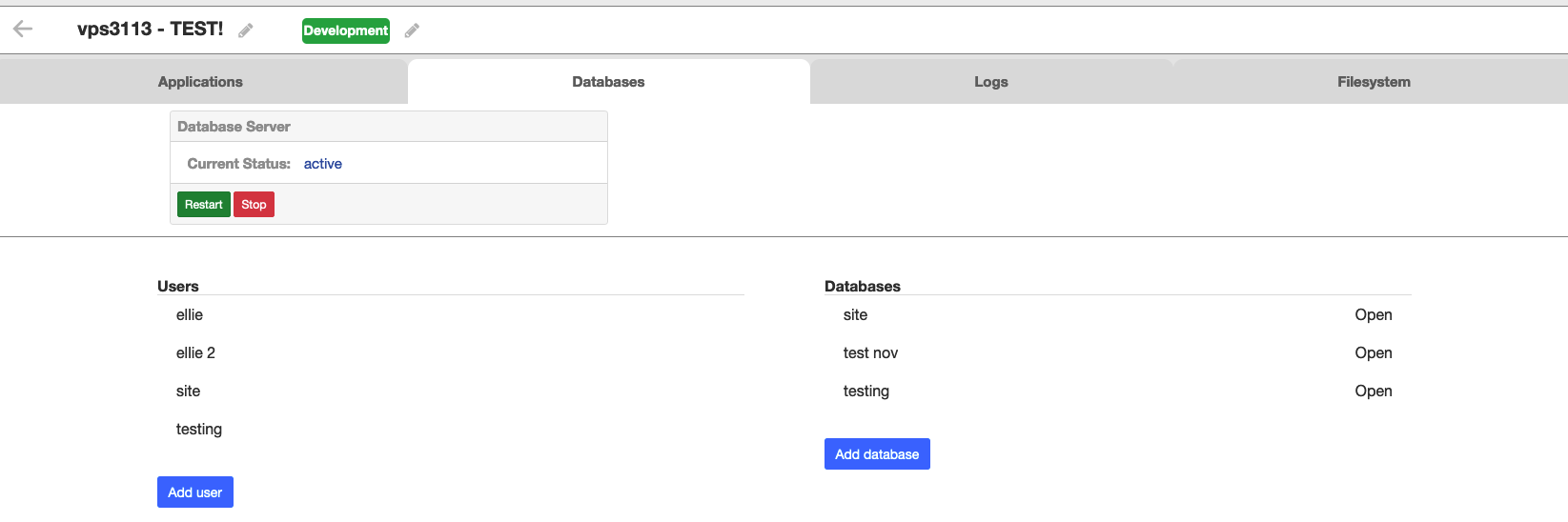Go to the Filesystem tab
This screenshot has width=1568, height=522.
1374,82
